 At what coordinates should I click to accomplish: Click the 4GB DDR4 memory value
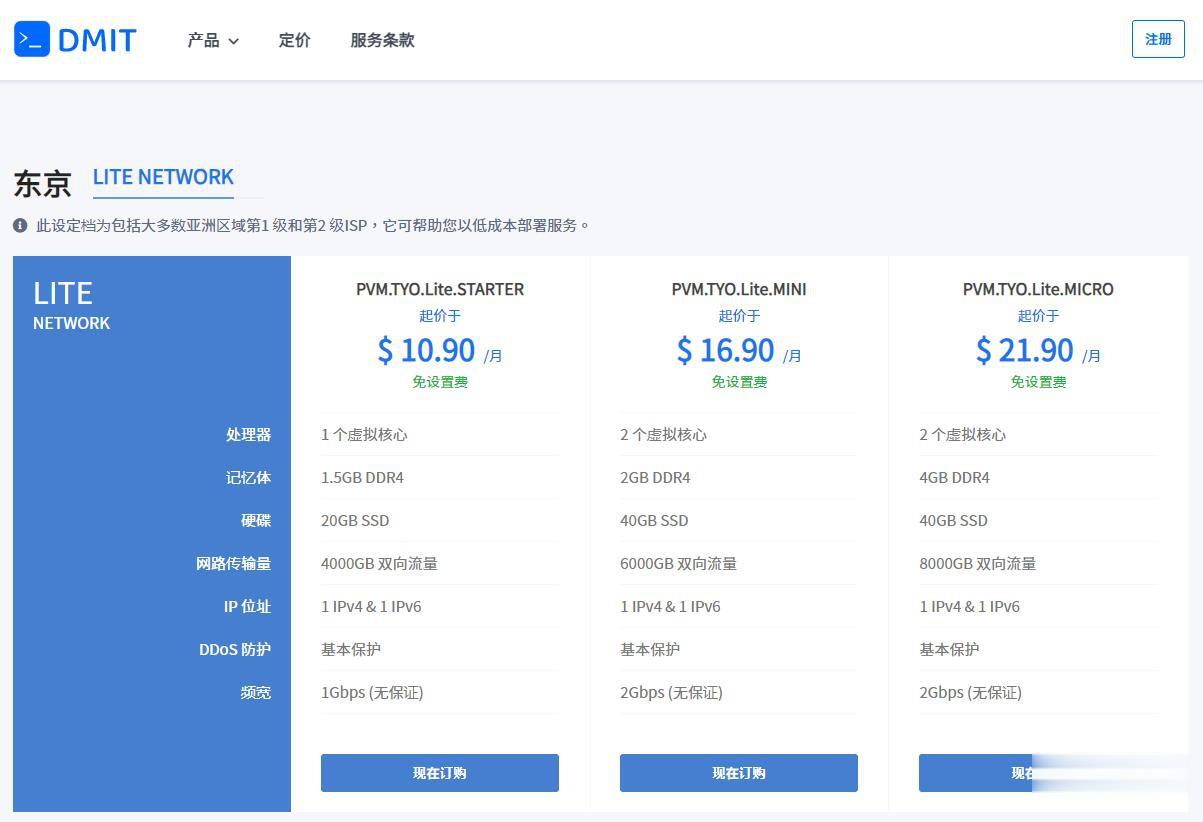point(954,478)
